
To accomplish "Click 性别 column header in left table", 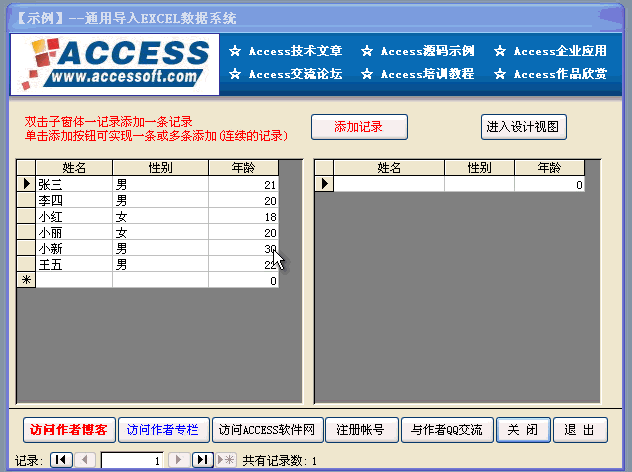I will point(160,168).
